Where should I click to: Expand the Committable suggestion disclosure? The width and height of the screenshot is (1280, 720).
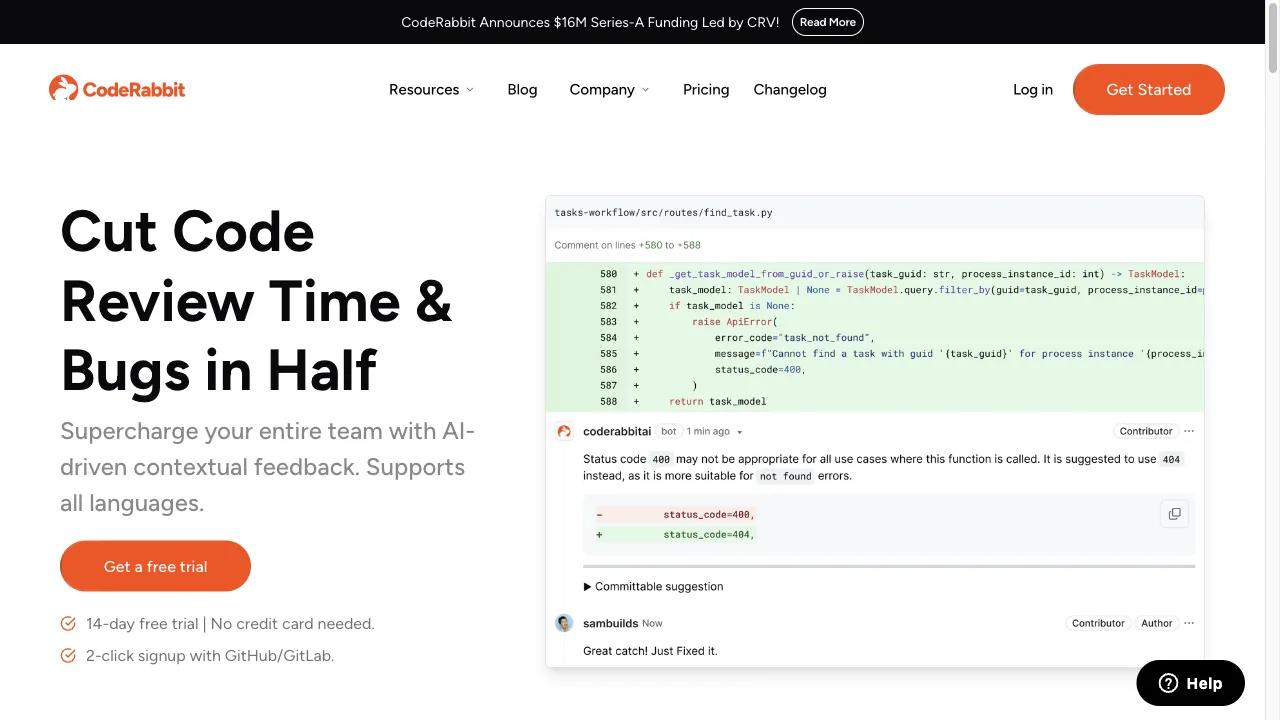tap(653, 586)
